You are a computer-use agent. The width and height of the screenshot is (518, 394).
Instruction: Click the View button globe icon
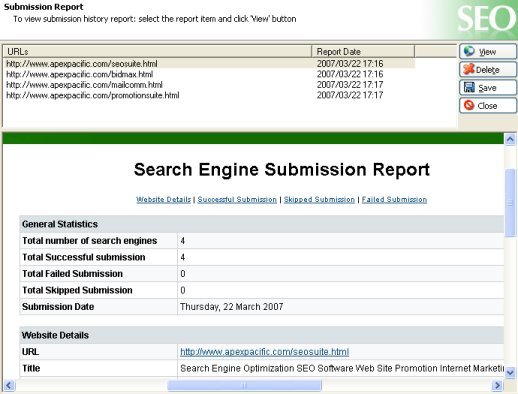(x=469, y=51)
